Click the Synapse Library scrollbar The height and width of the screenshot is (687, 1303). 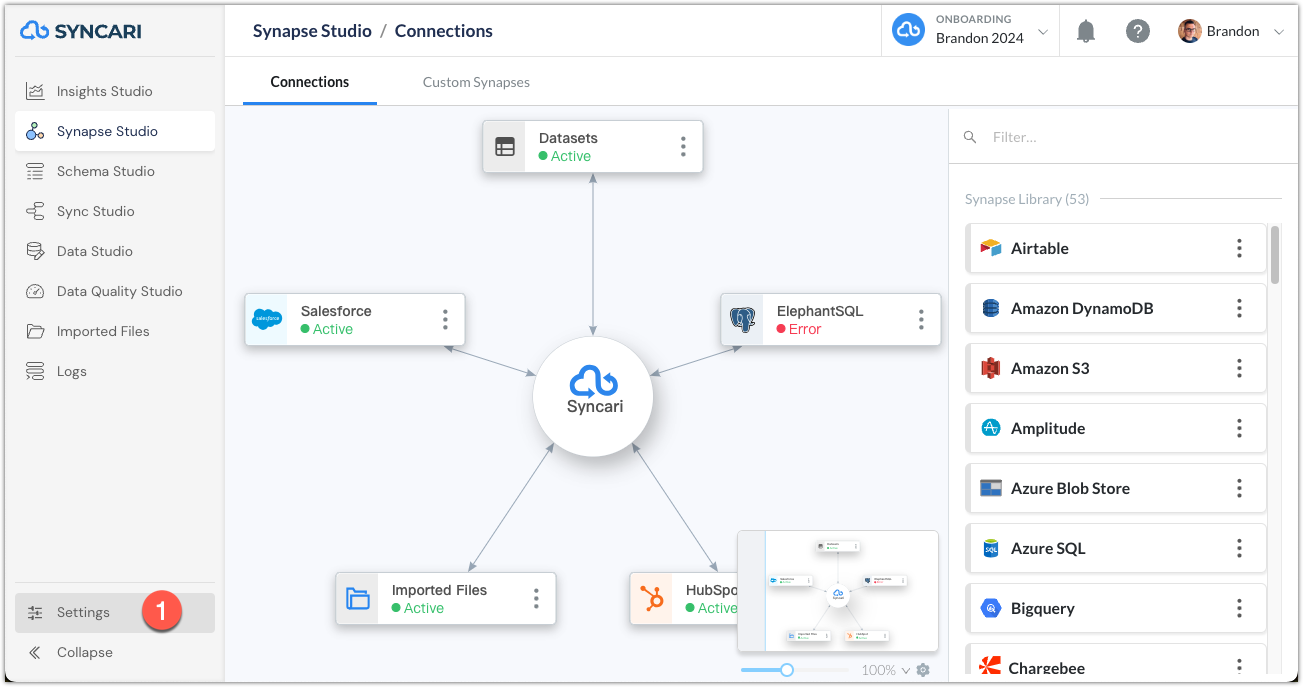pos(1275,255)
